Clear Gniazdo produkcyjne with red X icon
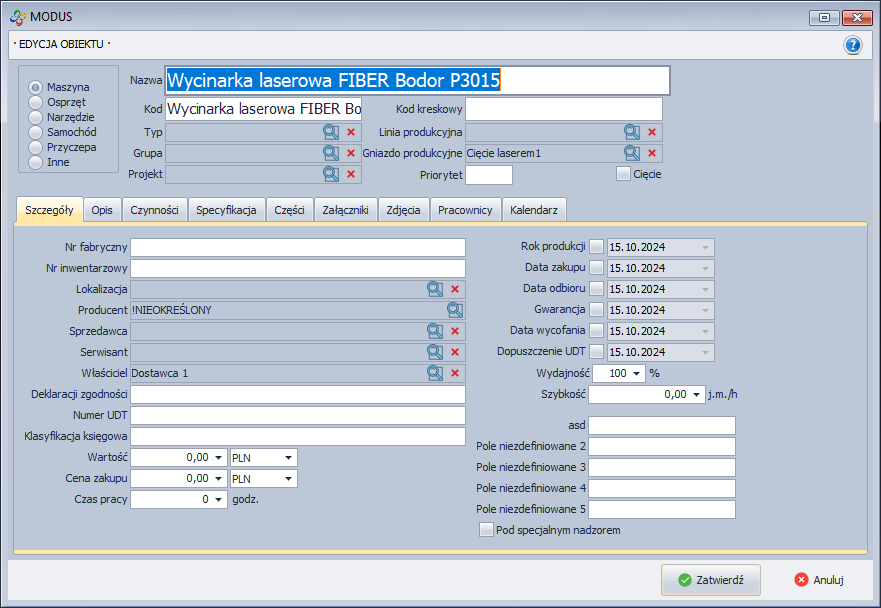The width and height of the screenshot is (881, 608). [x=652, y=153]
